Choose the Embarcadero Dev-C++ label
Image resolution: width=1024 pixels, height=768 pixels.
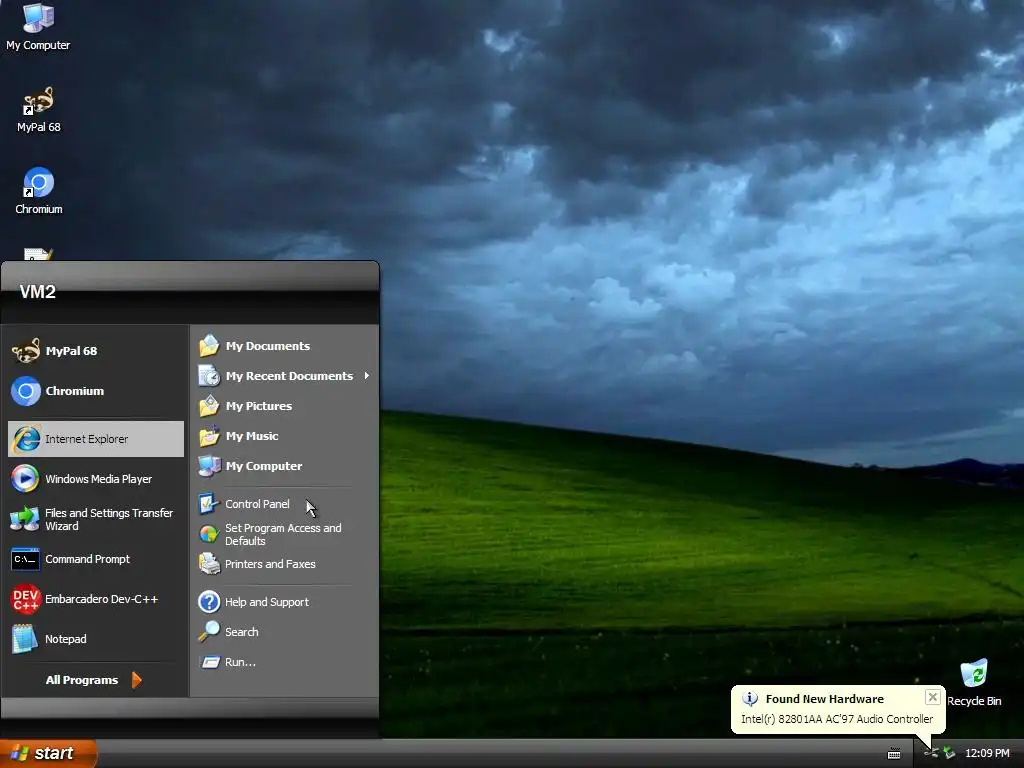tap(101, 599)
